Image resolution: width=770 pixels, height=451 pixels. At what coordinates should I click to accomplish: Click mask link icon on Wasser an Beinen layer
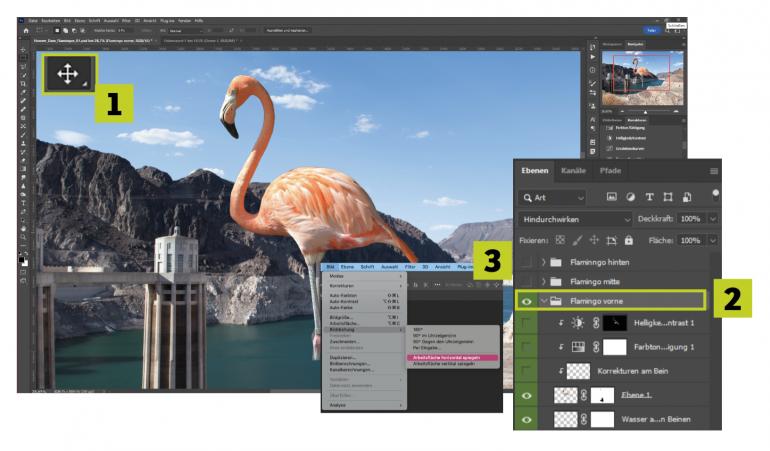pos(584,419)
